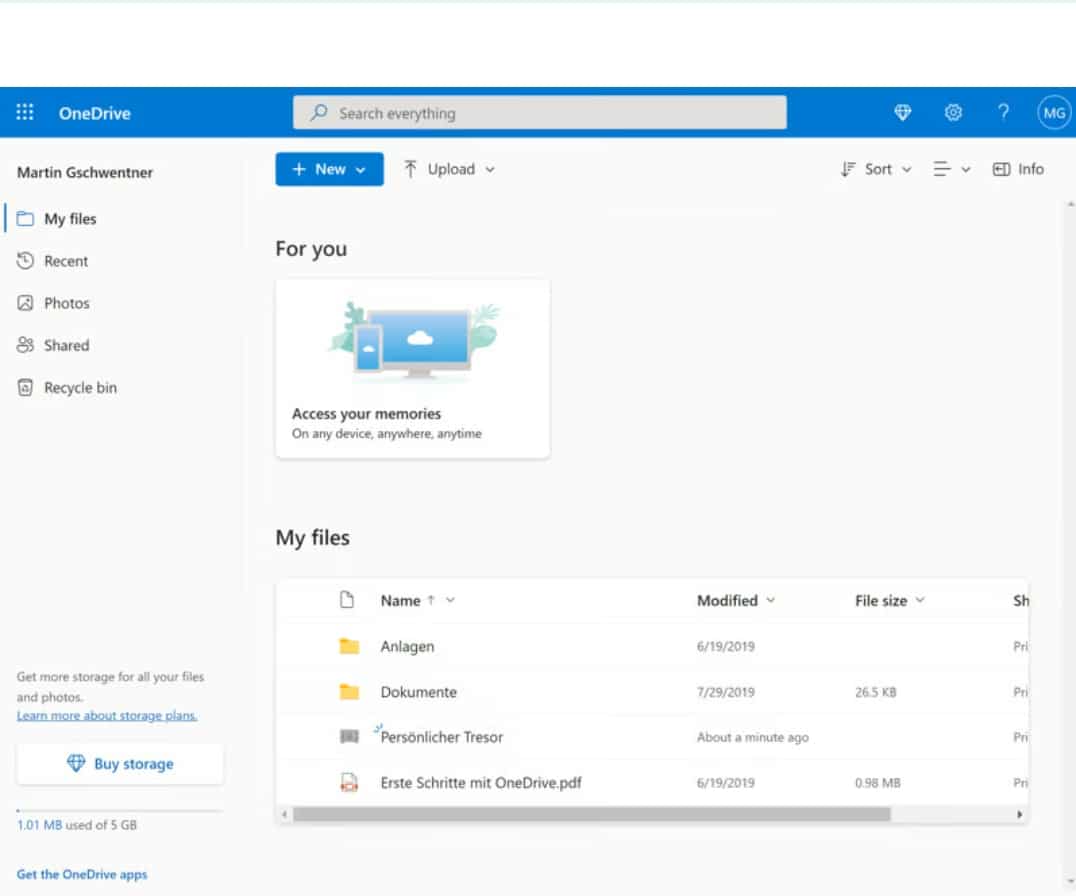Click the 26.5 KB file size
This screenshot has width=1076, height=896.
pyautogui.click(x=876, y=692)
